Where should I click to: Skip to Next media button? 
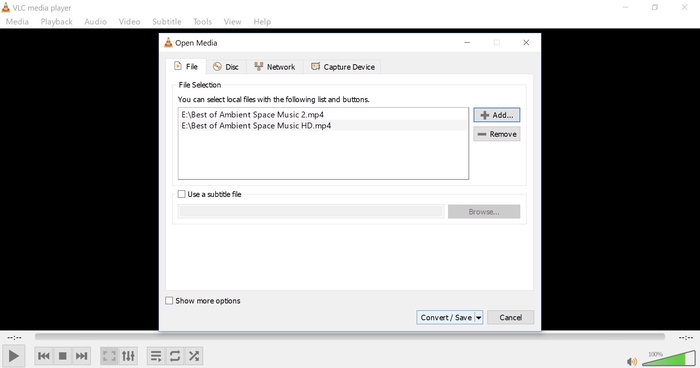pos(81,356)
